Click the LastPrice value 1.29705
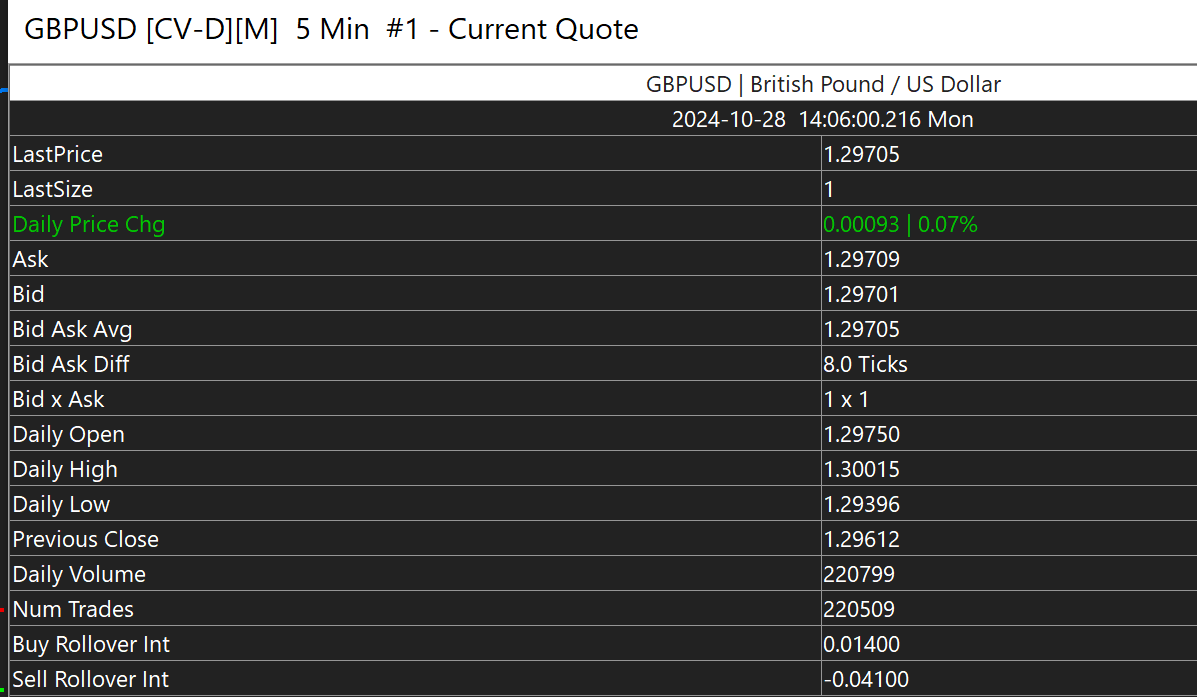Screen dimensions: 1197x697 861,154
